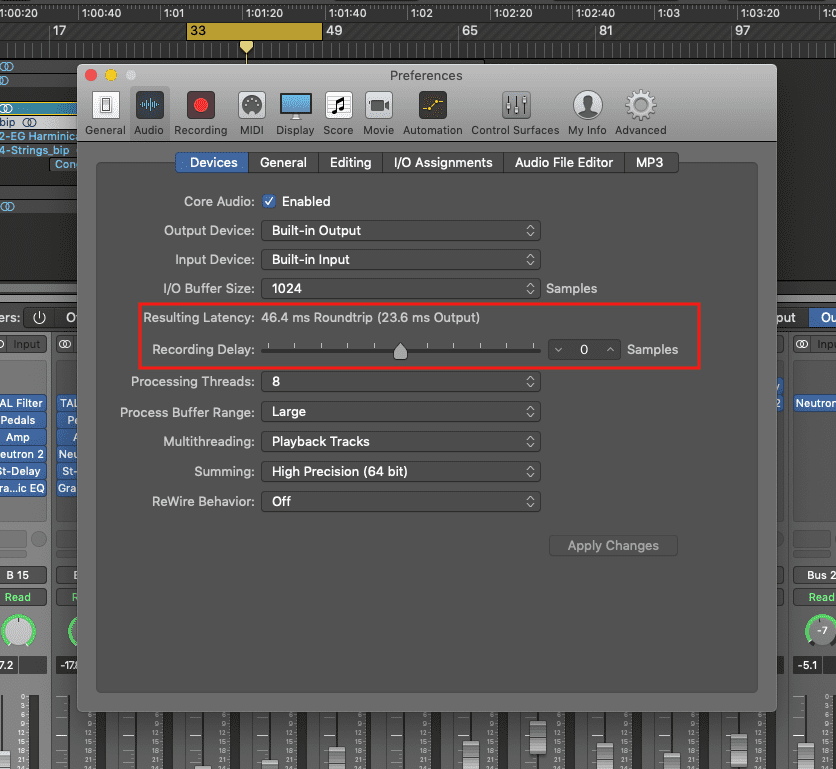Click the Neutron 2 plugin slot
This screenshot has height=769, width=836.
22,454
